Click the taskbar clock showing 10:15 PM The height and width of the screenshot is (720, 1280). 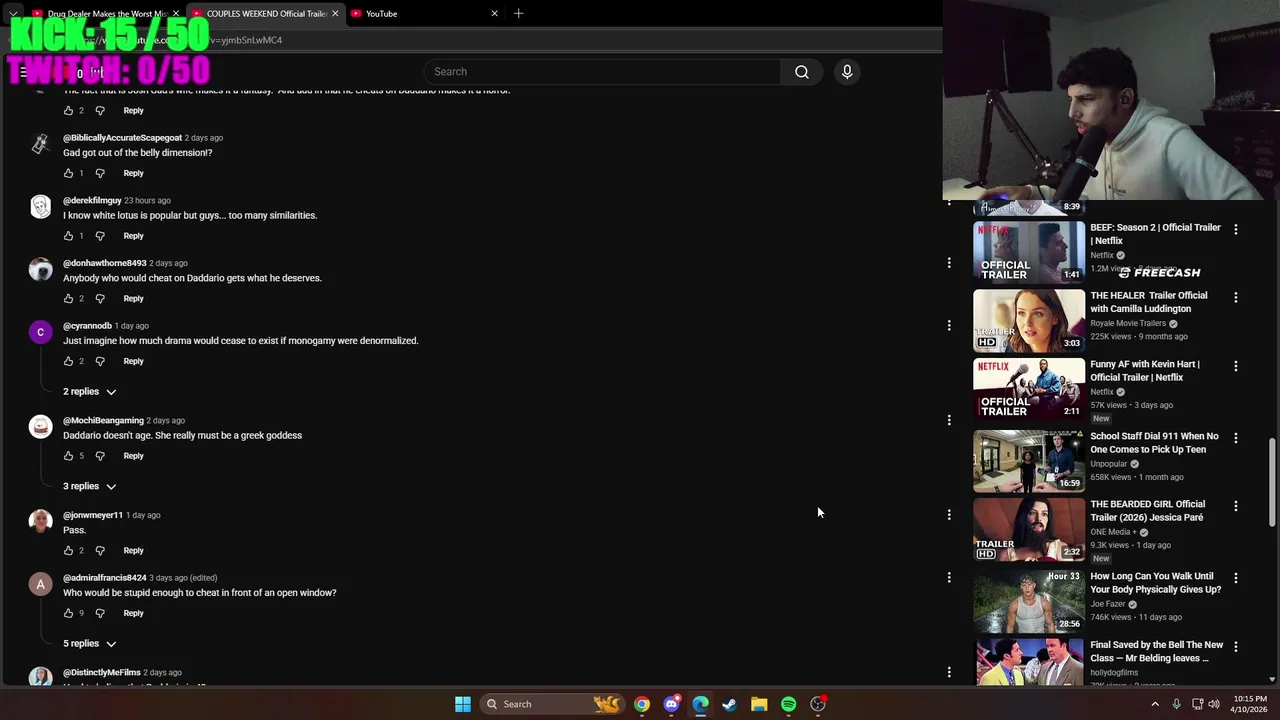click(1250, 704)
